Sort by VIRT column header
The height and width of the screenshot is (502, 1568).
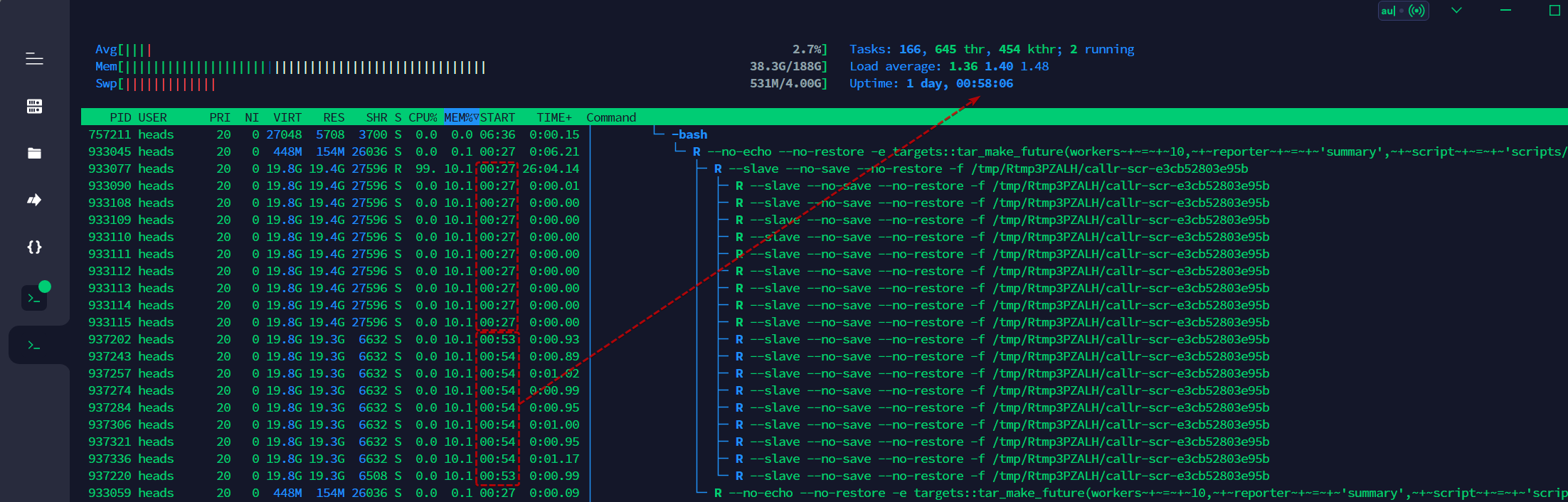287,117
